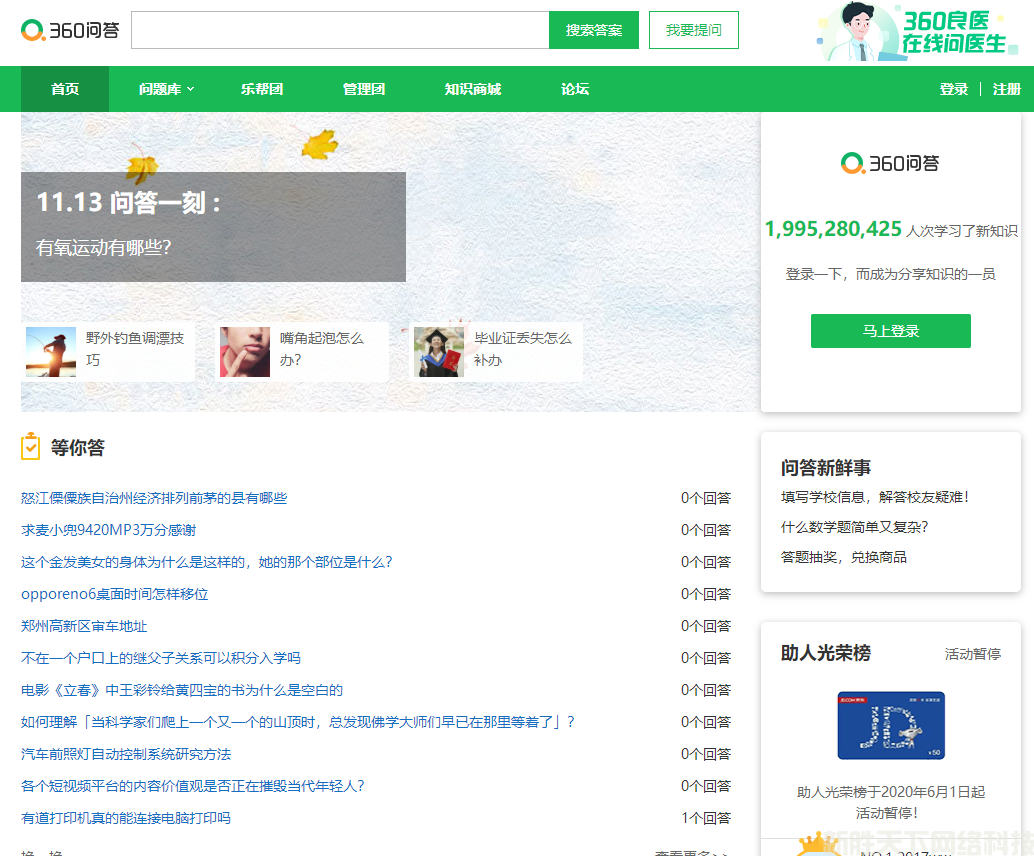Open the 有氧运动有哪些? featured question
Screen dimensions: 1034x856
click(103, 248)
